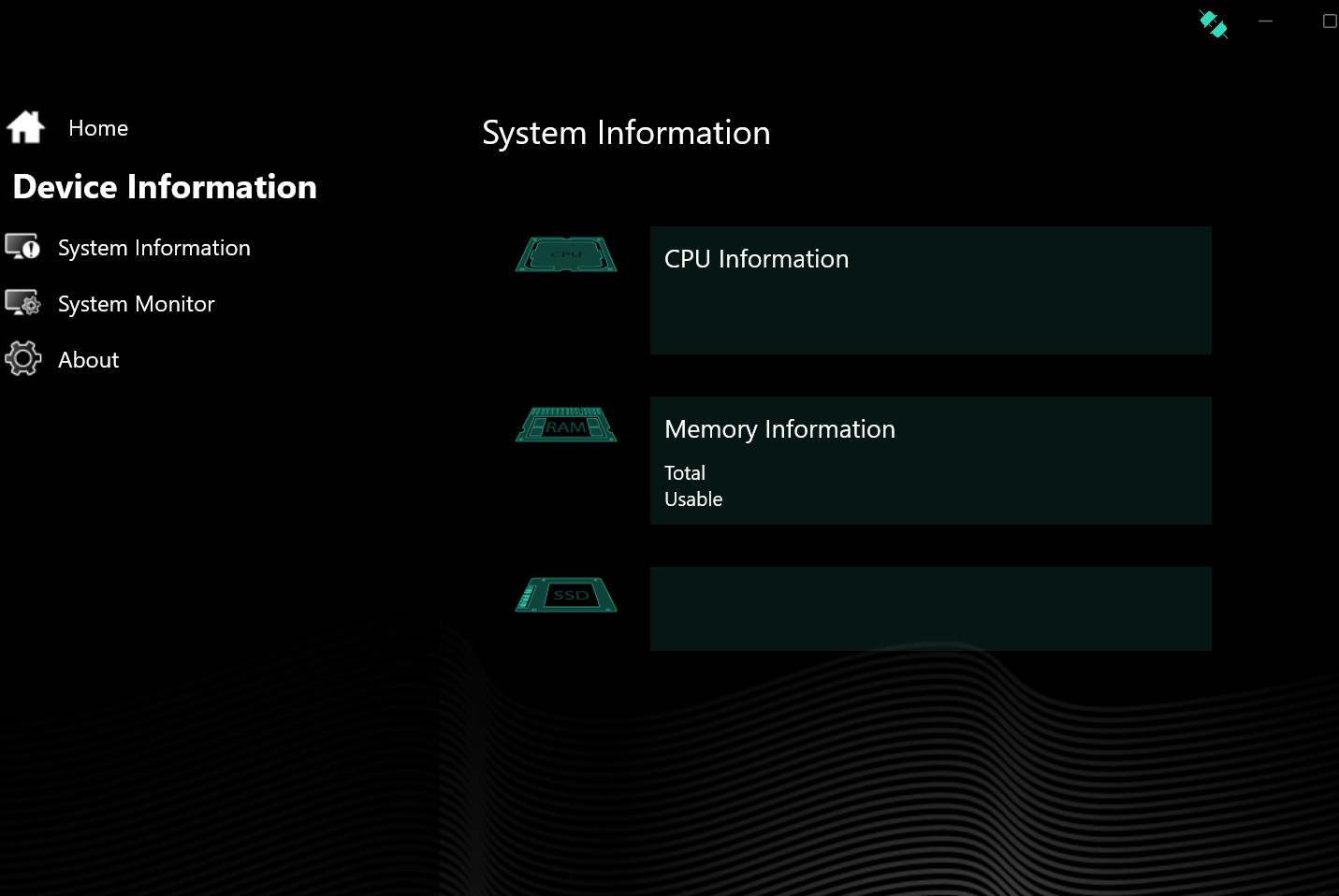Click the SSD drive icon
Screen dimensions: 1339x896
[565, 594]
